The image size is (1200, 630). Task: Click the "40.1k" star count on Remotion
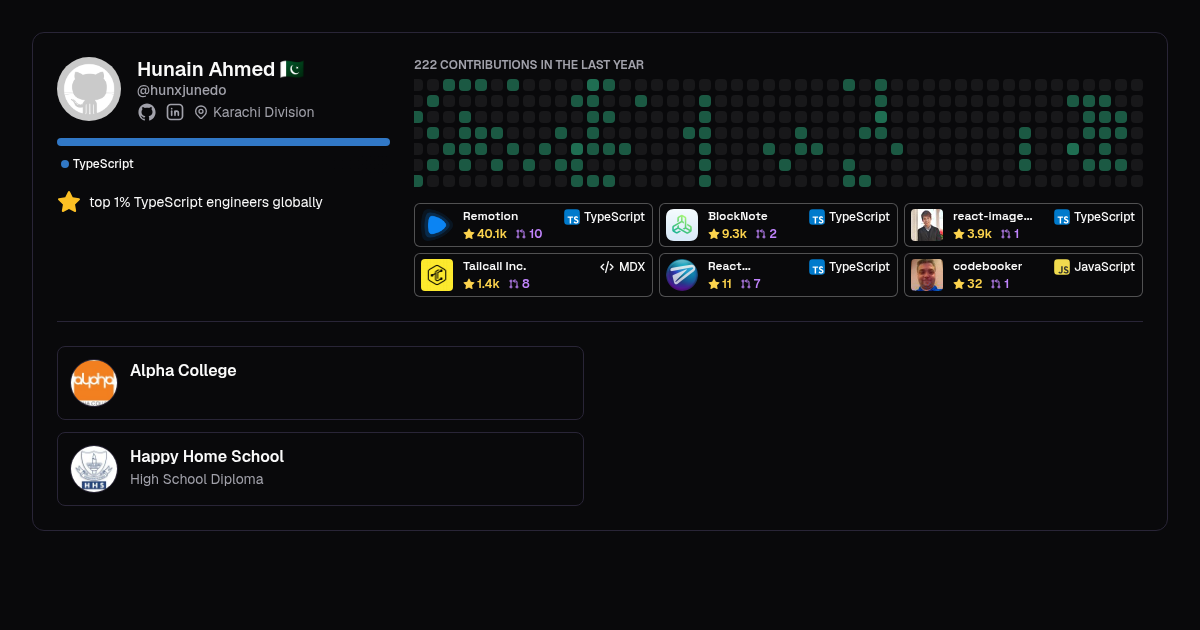[x=492, y=234]
